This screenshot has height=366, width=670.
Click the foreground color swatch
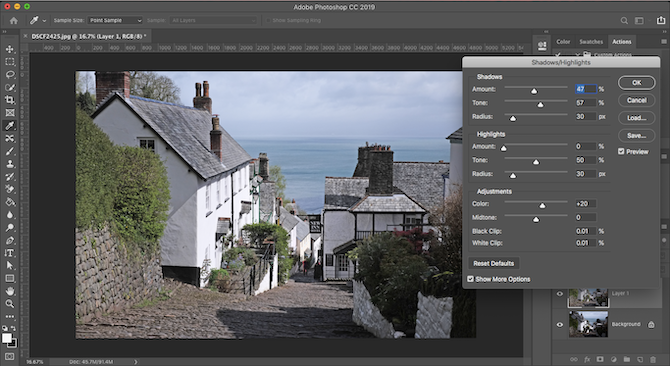7,338
